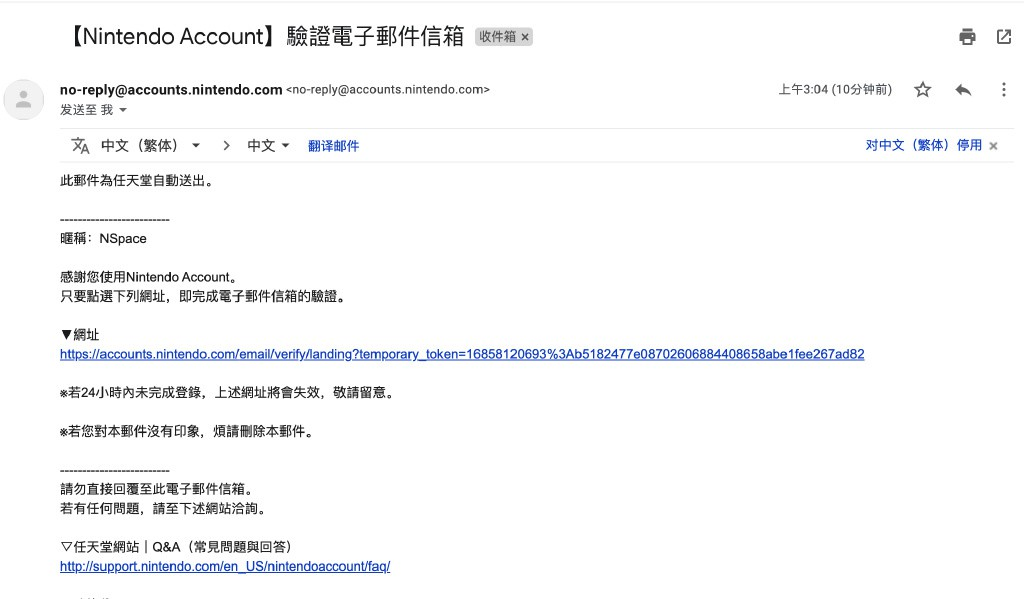Open the more options three-dot menu
This screenshot has height=599, width=1024.
pyautogui.click(x=1004, y=89)
